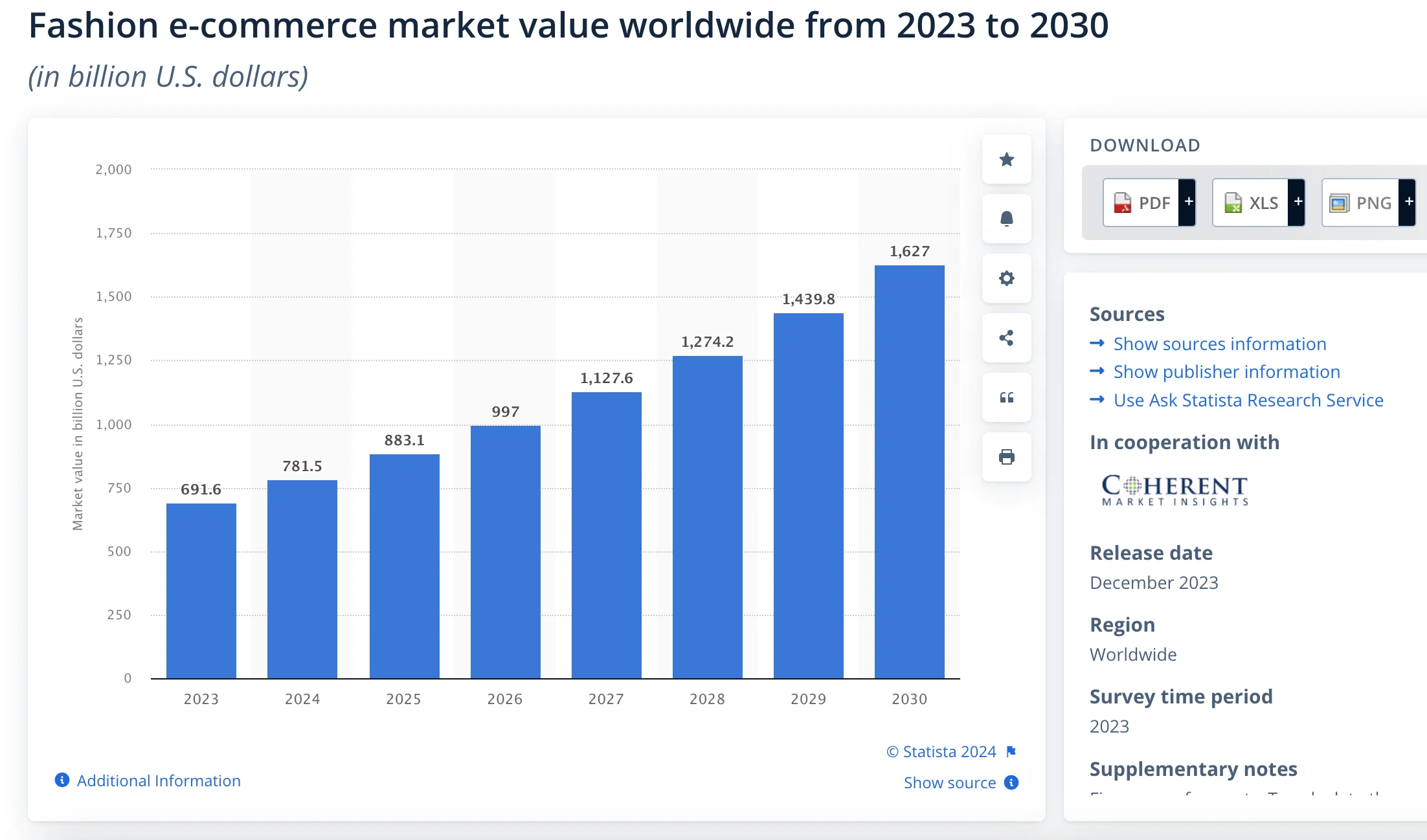Viewport: 1427px width, 840px height.
Task: Click the 997 value label
Action: coord(505,412)
